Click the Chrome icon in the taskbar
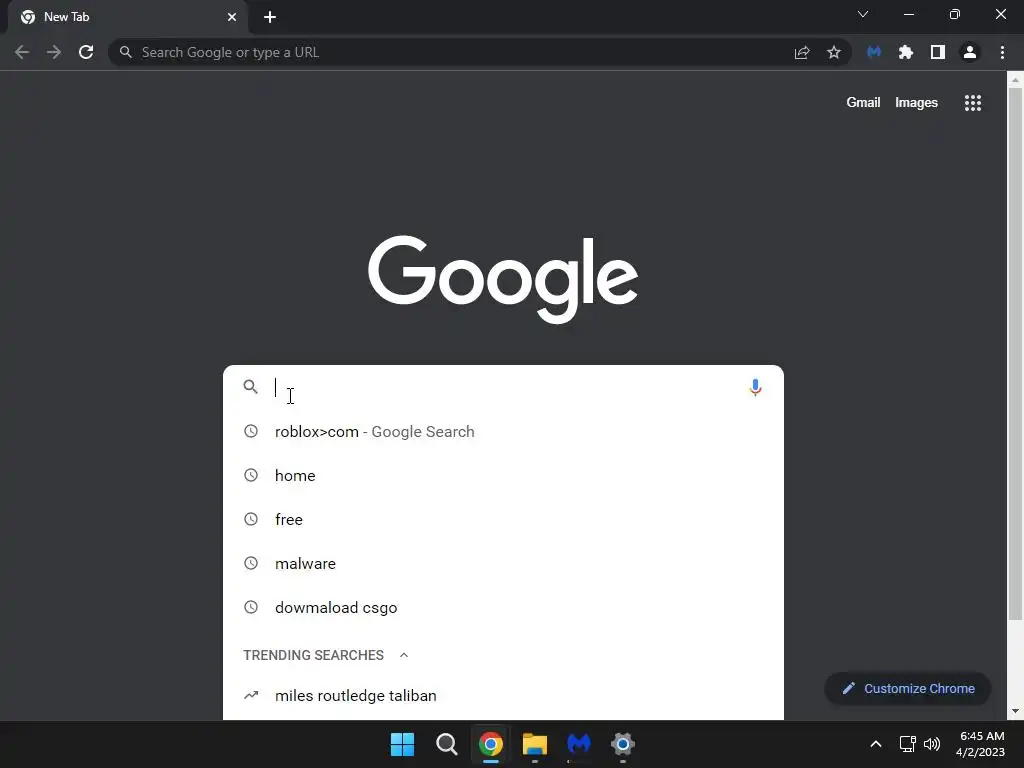This screenshot has height=768, width=1024. pyautogui.click(x=490, y=744)
